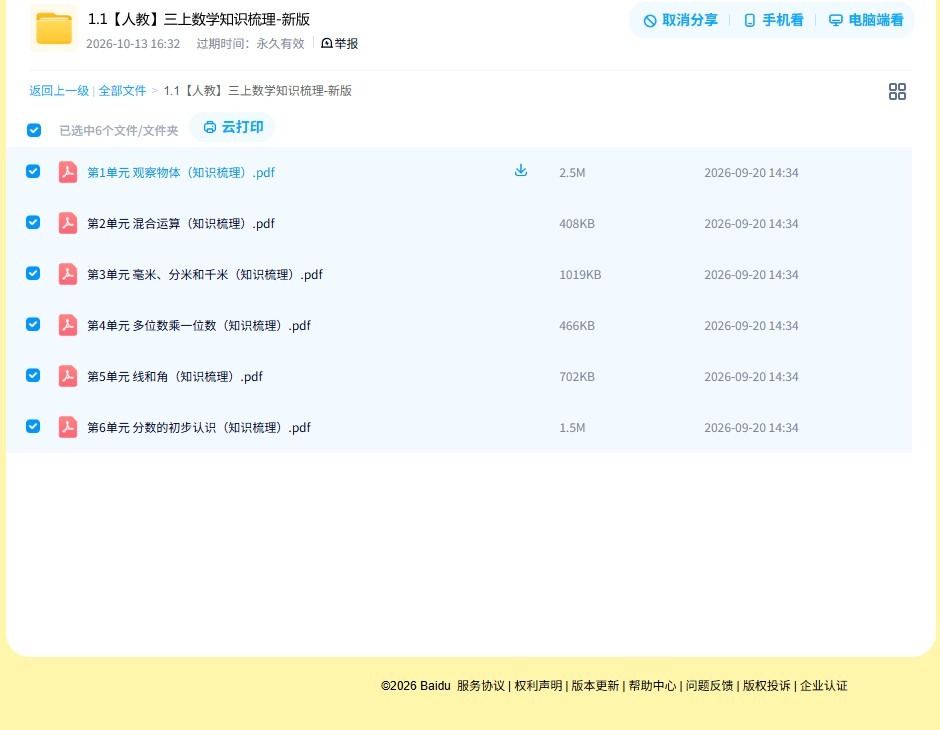Click PDF icon of 第2单元 混合运算
940x730 pixels.
[x=68, y=223]
